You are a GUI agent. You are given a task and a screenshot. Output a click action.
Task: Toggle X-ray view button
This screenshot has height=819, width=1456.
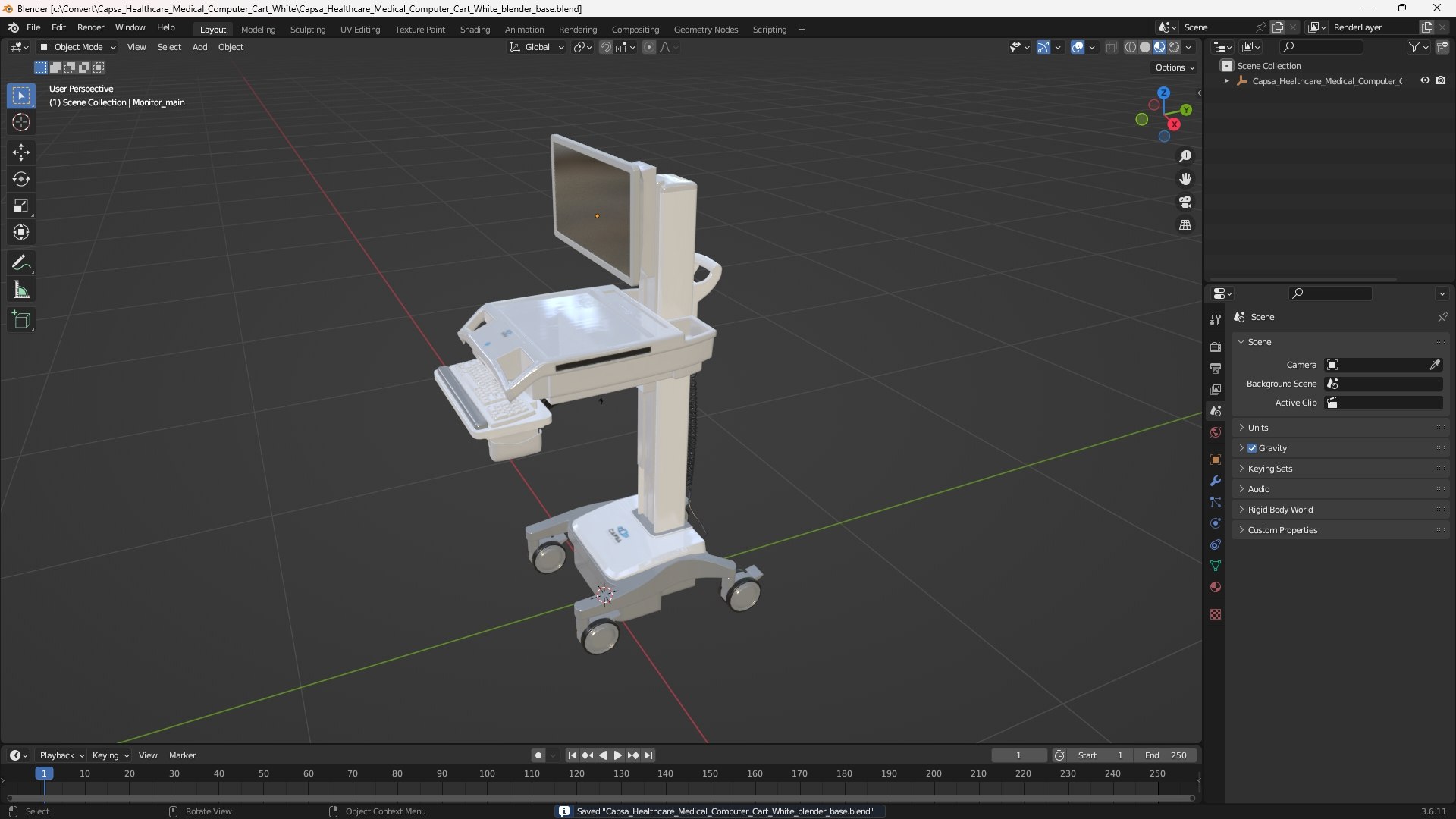1112,47
